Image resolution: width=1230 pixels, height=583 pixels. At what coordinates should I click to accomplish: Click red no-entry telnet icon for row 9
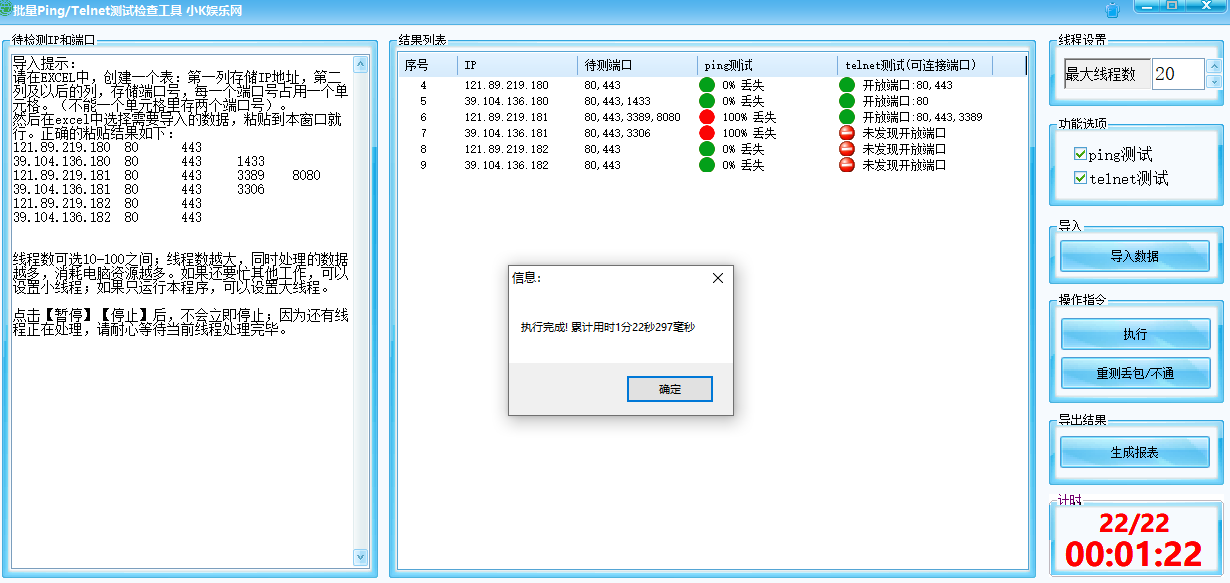coord(847,165)
